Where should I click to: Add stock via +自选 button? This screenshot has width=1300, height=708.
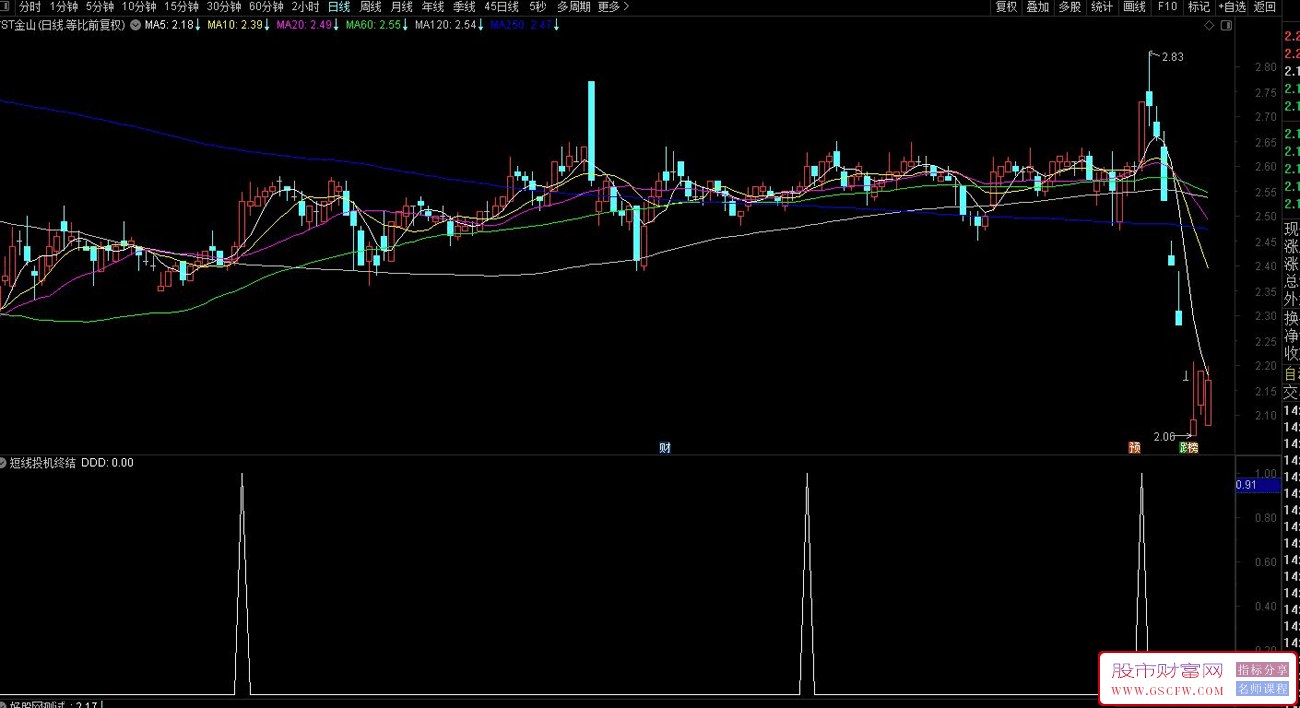pyautogui.click(x=1230, y=7)
